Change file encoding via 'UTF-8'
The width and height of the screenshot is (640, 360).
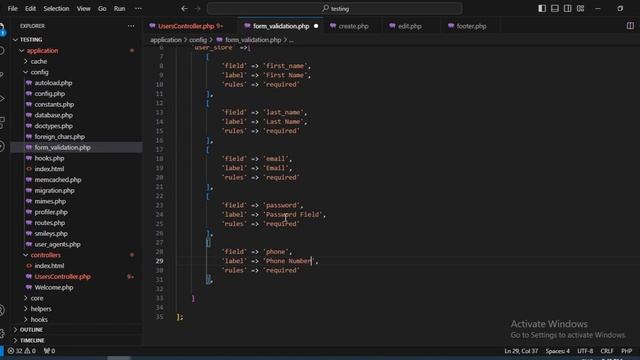point(585,351)
